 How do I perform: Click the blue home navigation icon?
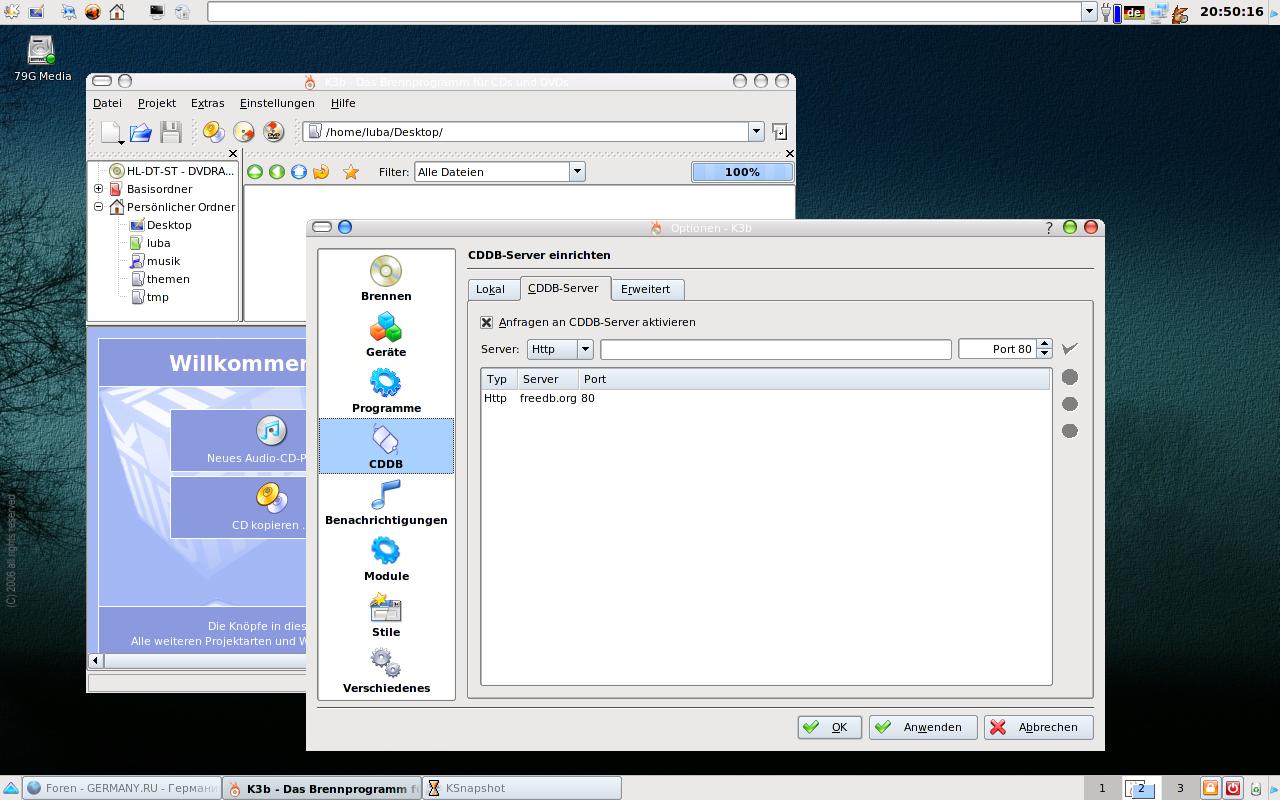tap(299, 172)
